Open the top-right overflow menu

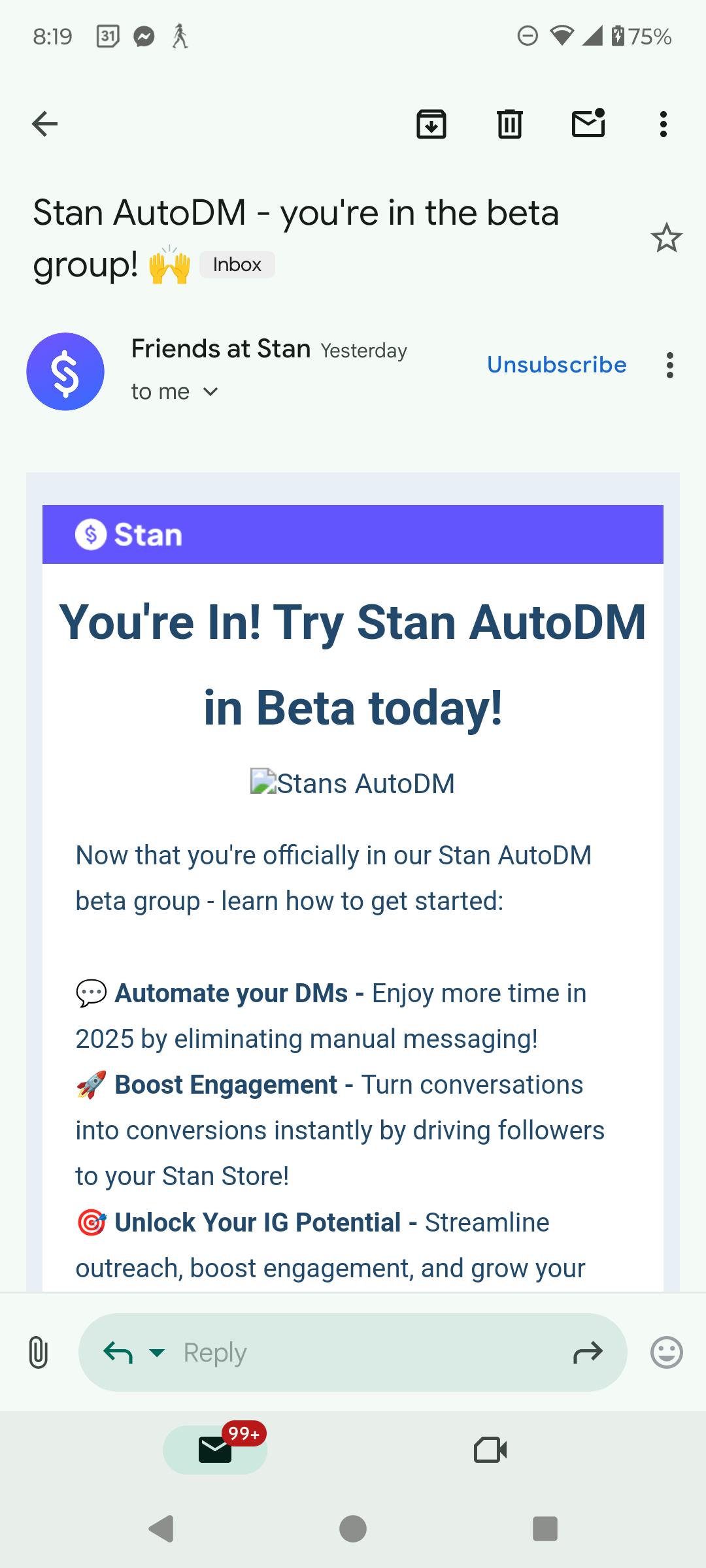[664, 123]
